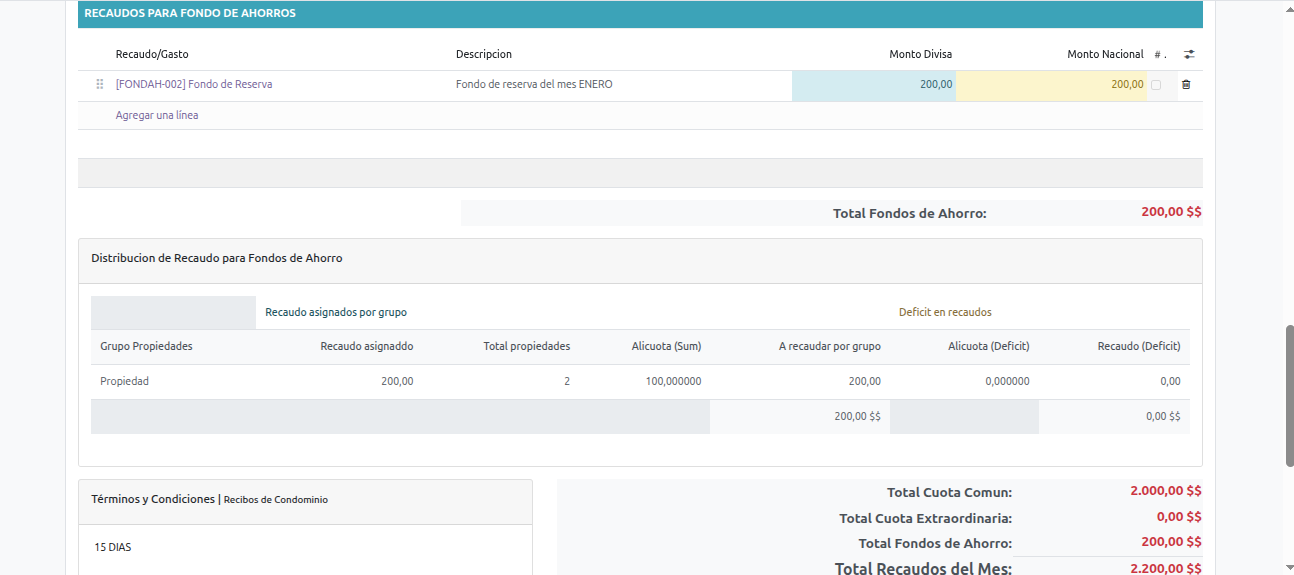Select the blue Monto Divisa amount cell
Image resolution: width=1294 pixels, height=575 pixels.
(x=873, y=85)
